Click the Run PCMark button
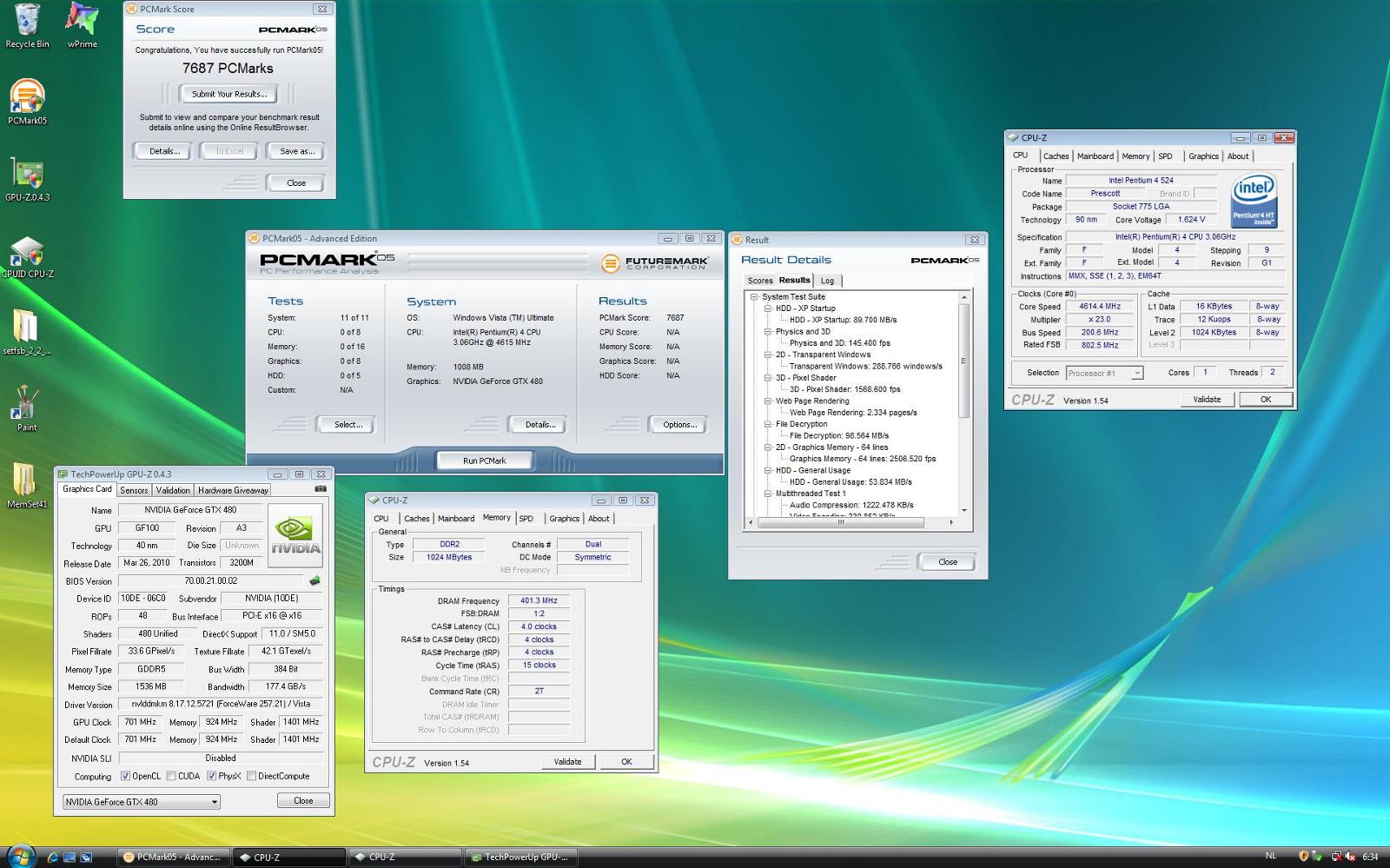Viewport: 1390px width, 868px height. click(x=484, y=461)
